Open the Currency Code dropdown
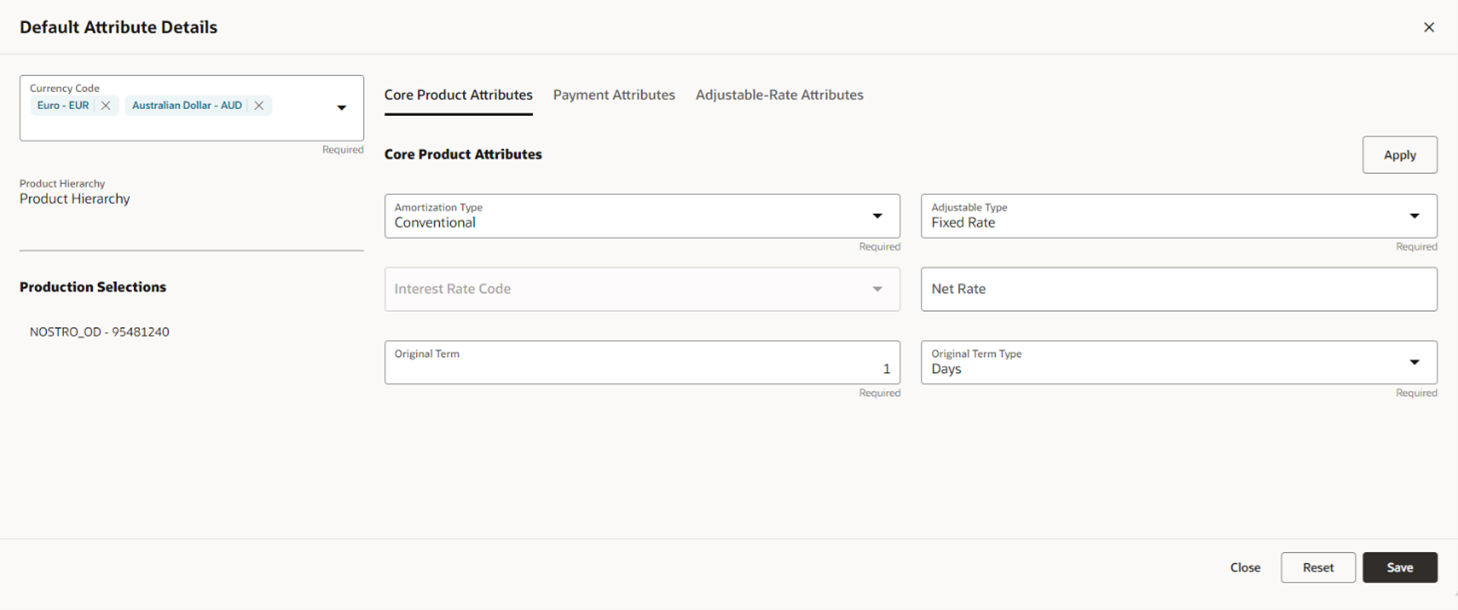1458x610 pixels. (x=341, y=107)
